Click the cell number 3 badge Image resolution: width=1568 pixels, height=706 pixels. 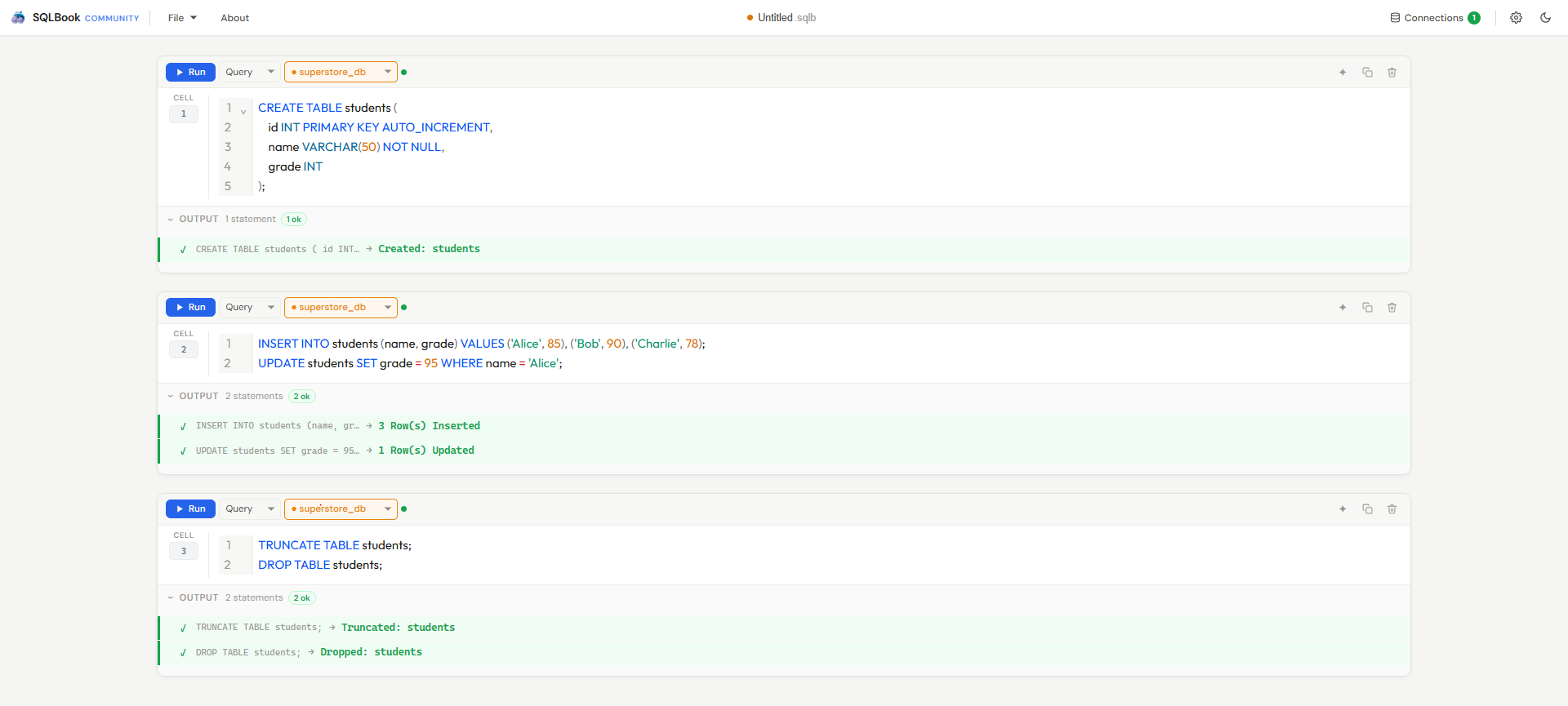pyautogui.click(x=184, y=551)
